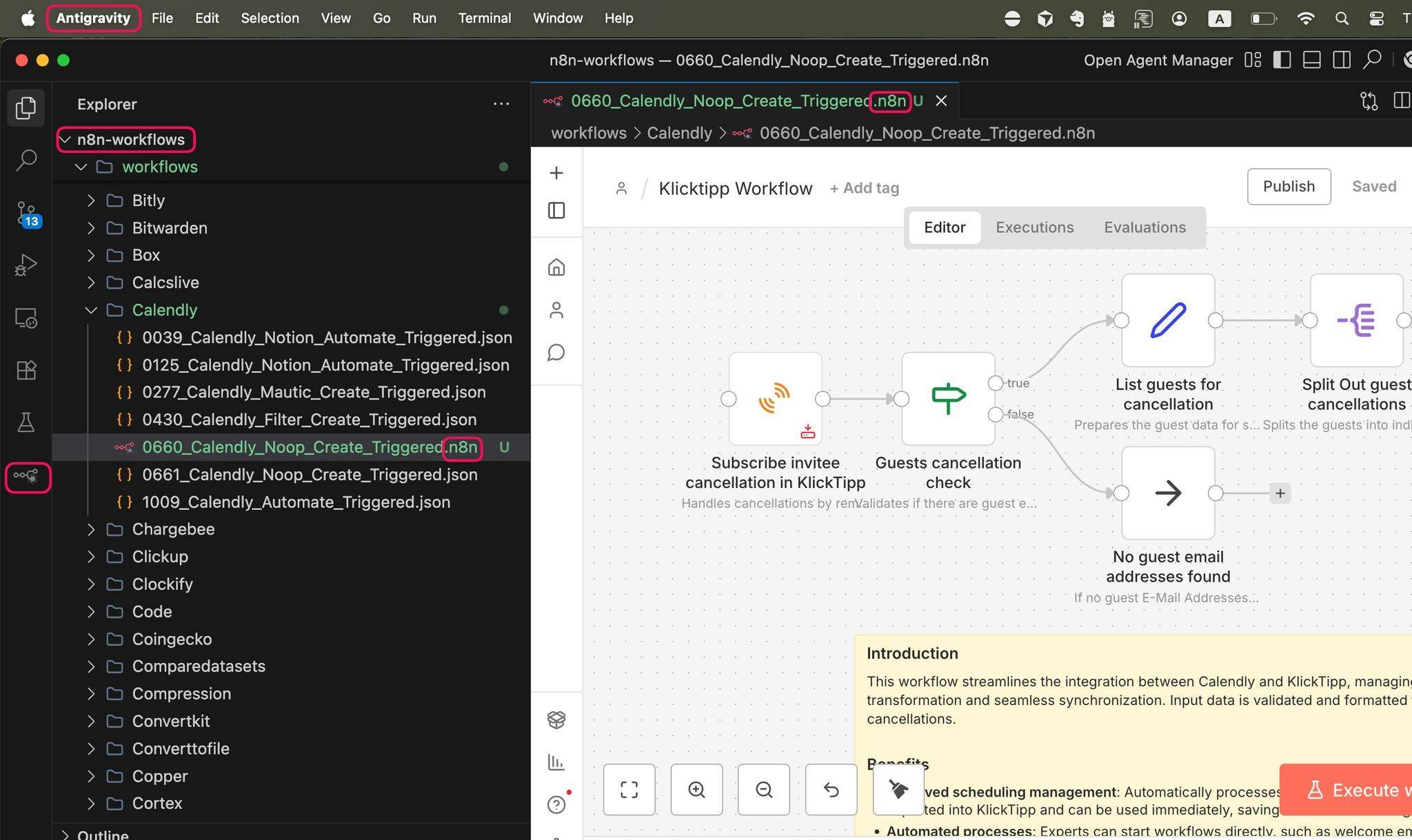1412x840 pixels.
Task: Expand the Outline section
Action: pos(103,834)
